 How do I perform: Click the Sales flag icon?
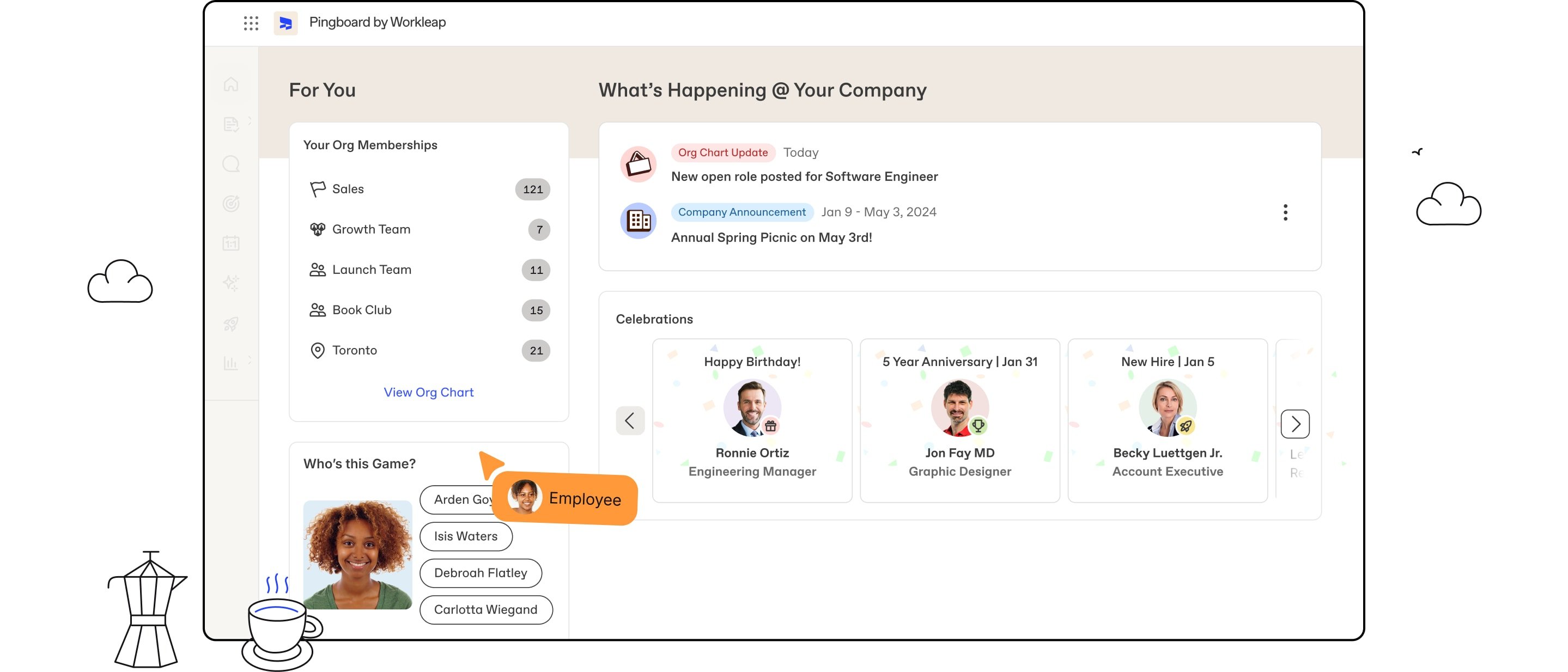(317, 189)
